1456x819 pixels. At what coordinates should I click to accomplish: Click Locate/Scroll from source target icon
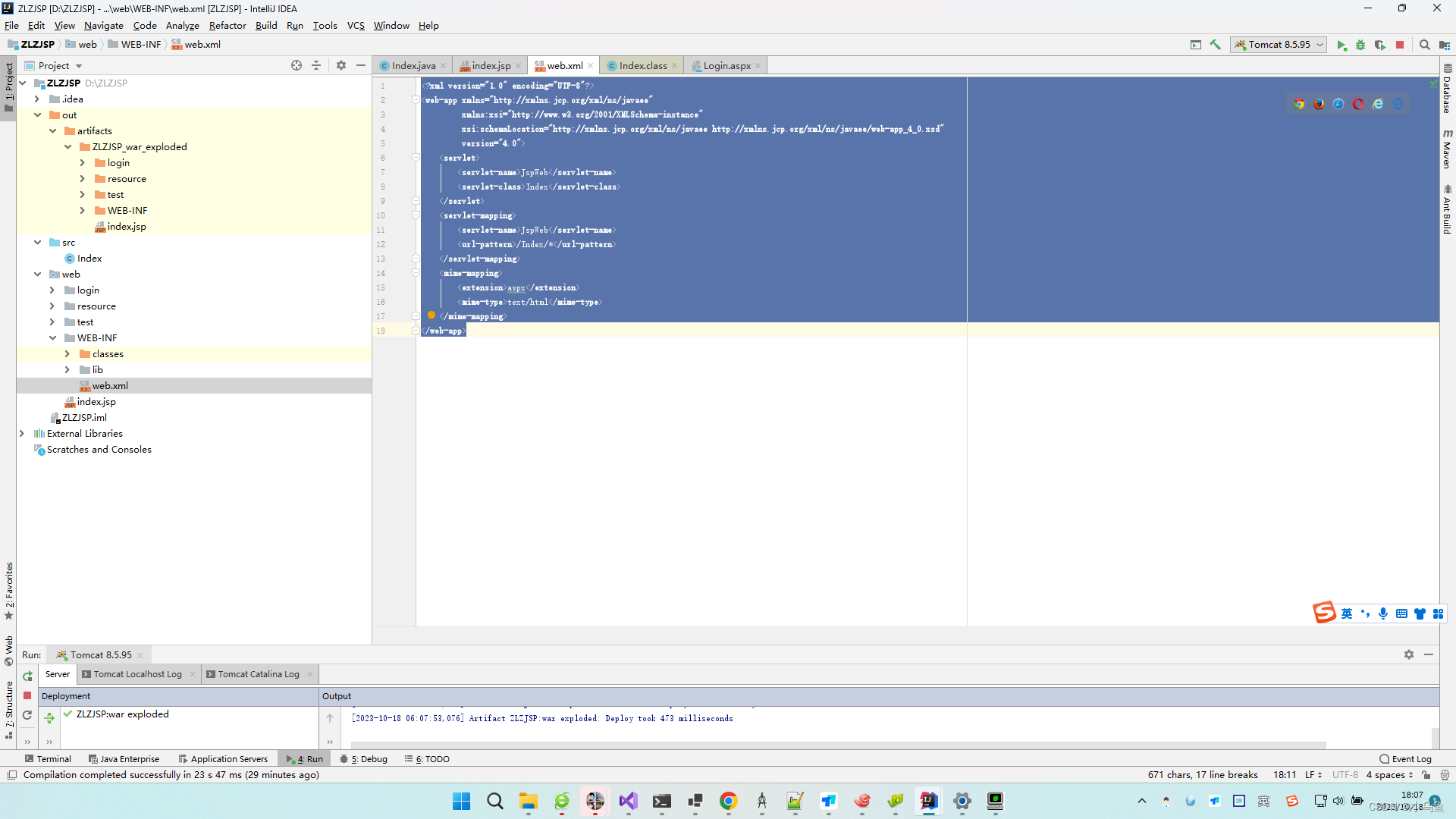pos(297,66)
